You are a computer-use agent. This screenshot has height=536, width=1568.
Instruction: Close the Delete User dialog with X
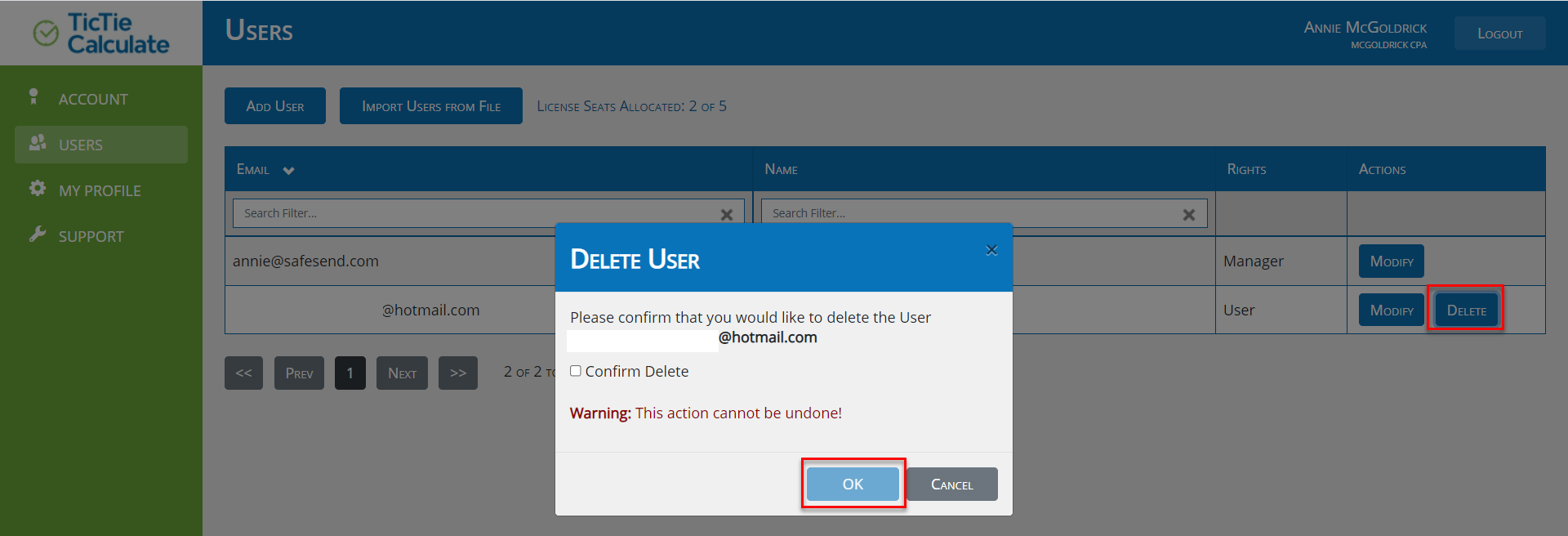coord(991,250)
